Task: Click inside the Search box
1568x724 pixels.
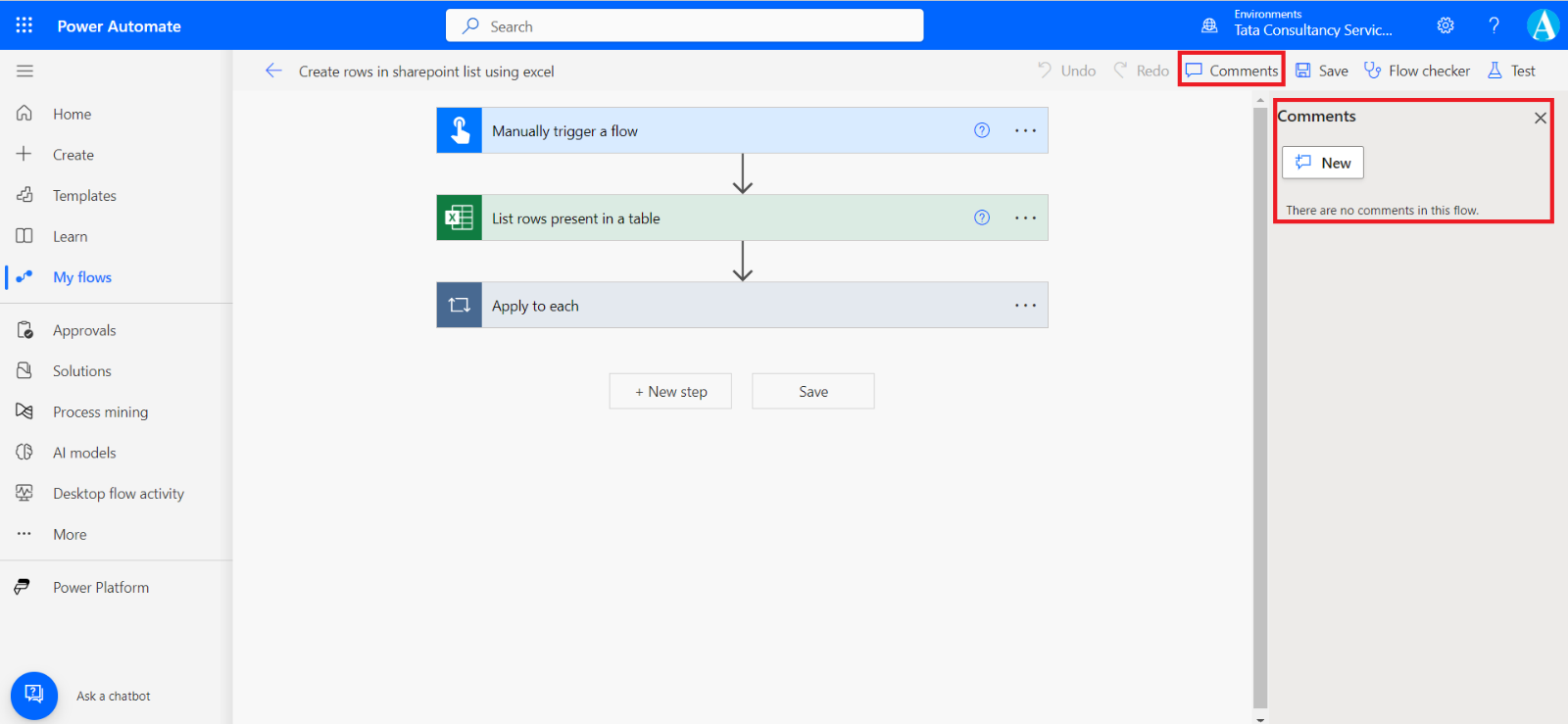Action: coord(684,26)
